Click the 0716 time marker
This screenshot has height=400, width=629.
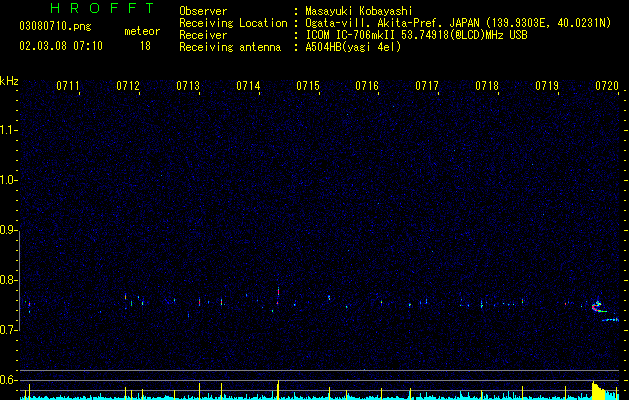pyautogui.click(x=367, y=85)
